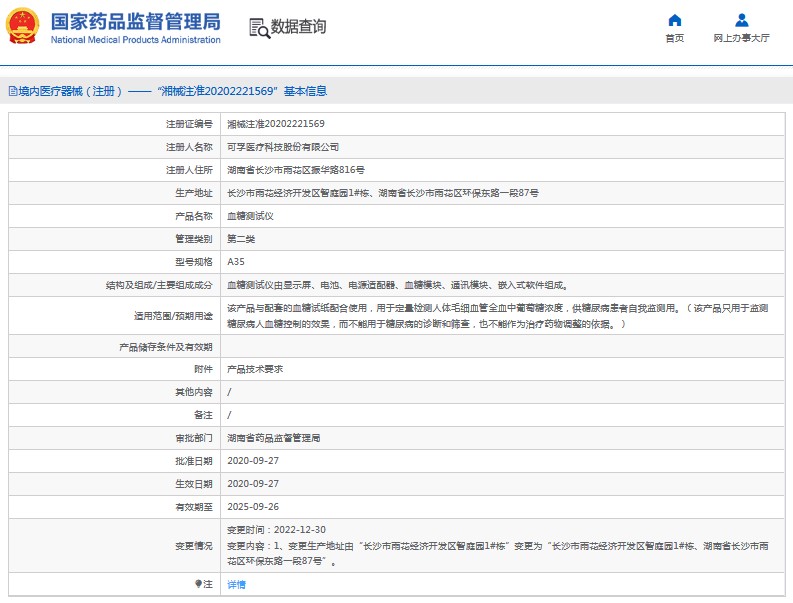The width and height of the screenshot is (793, 603).
Task: Click the National Medical Products Administration English subtitle
Action: point(135,40)
